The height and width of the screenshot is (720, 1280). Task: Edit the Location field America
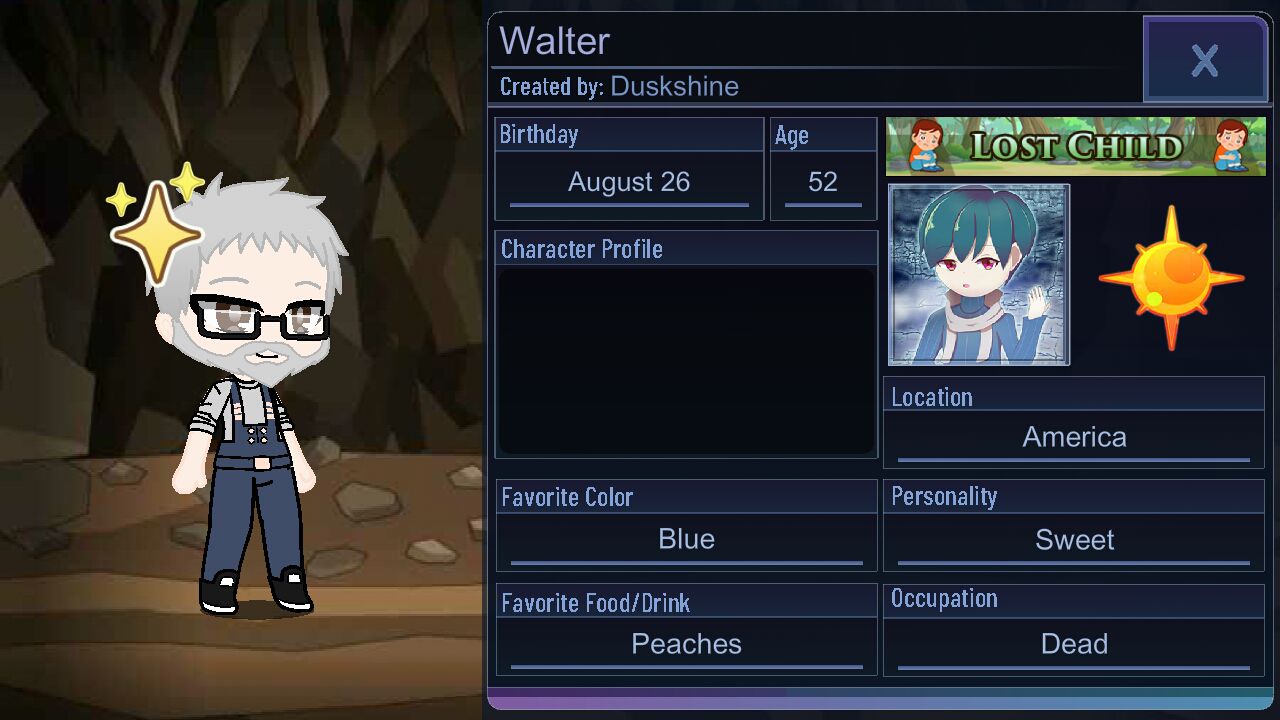pos(1074,437)
